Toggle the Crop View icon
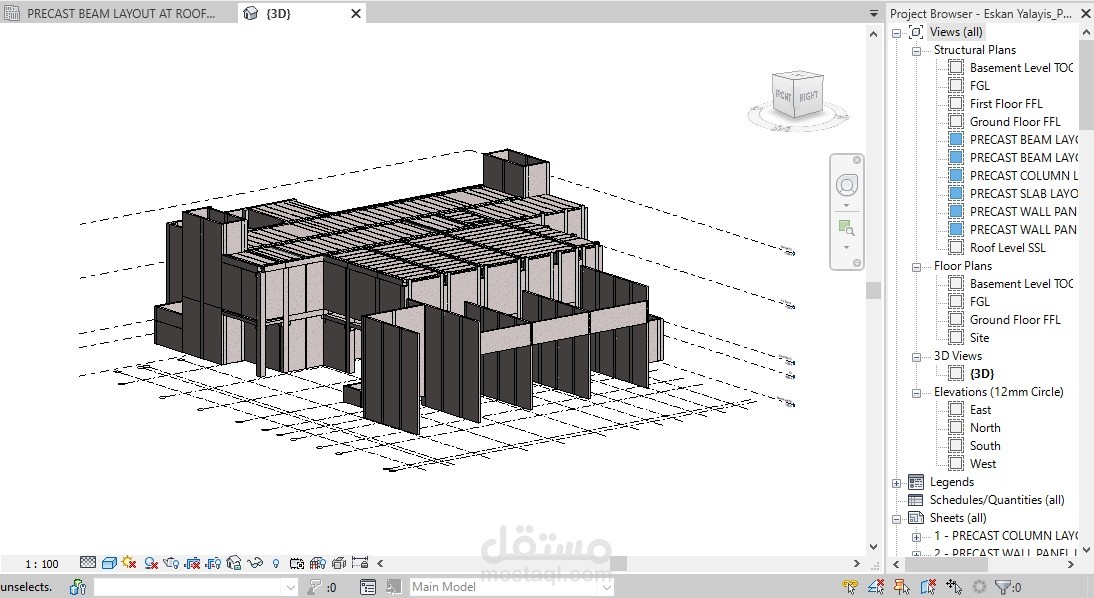The image size is (1094, 598). [x=193, y=563]
